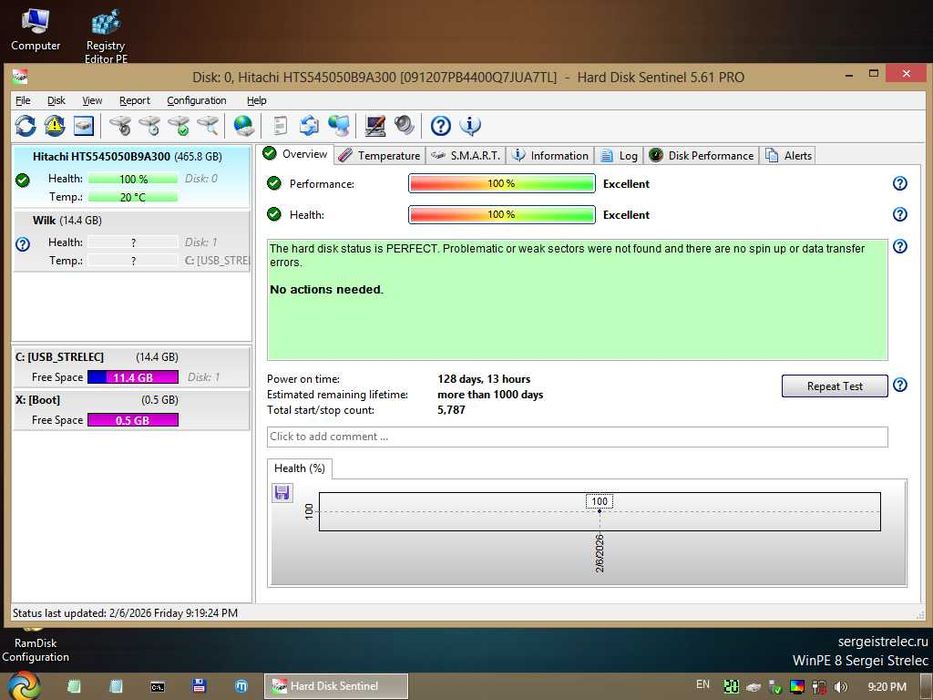Open Help via toolbar question mark icon
This screenshot has height=700, width=933.
[440, 126]
